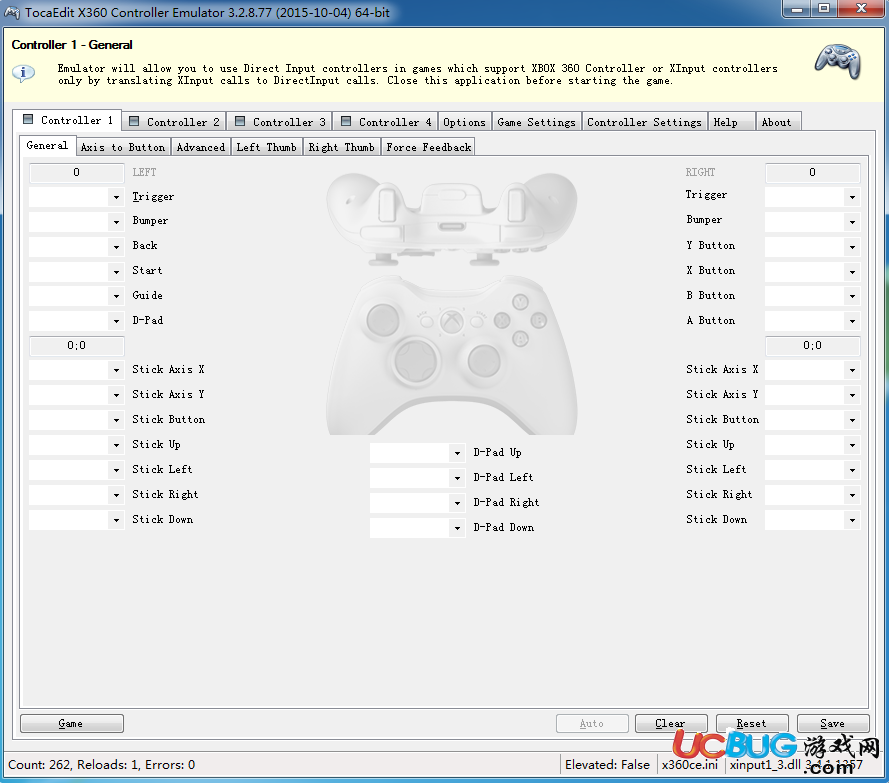Click the Controller 4 tab status square
This screenshot has height=783, width=889.
346,121
